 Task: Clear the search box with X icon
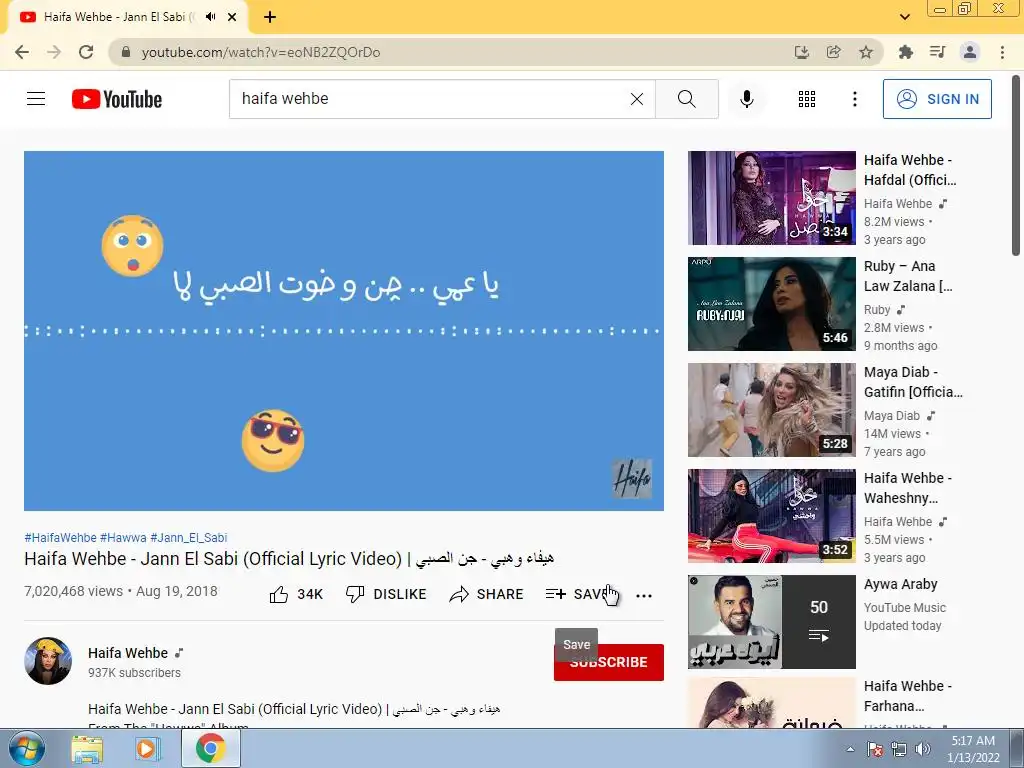(637, 99)
